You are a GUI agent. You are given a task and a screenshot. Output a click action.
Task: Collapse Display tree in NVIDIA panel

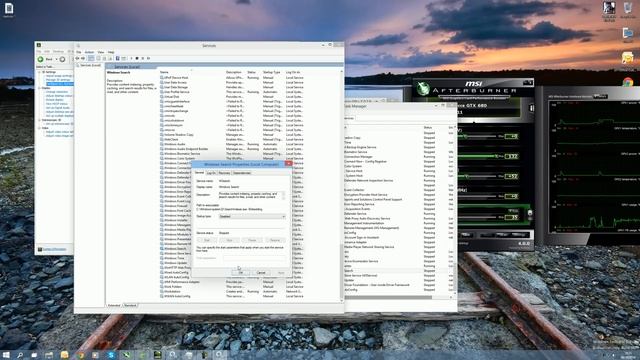[x=40, y=88]
